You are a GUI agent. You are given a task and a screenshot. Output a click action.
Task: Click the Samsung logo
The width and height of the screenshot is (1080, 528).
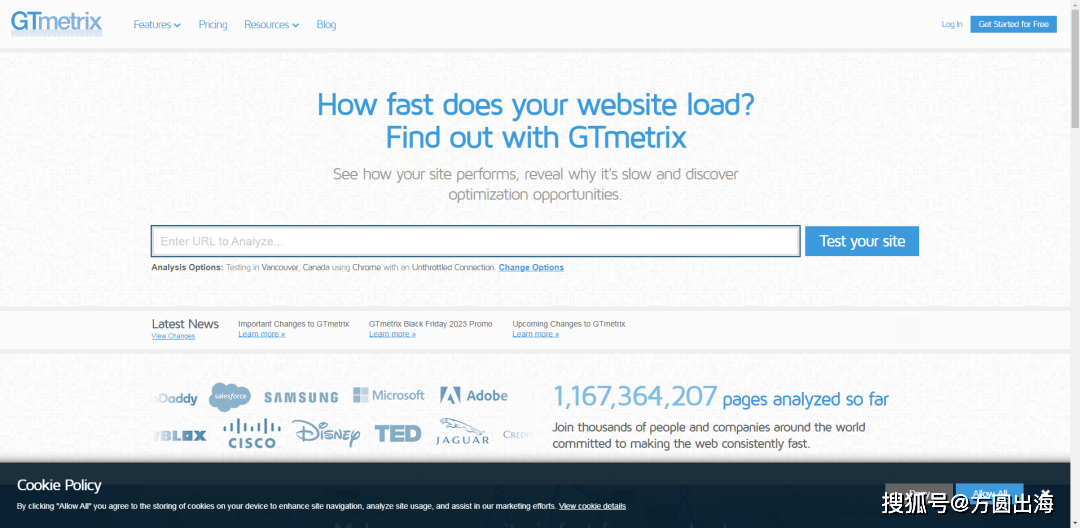pos(301,397)
